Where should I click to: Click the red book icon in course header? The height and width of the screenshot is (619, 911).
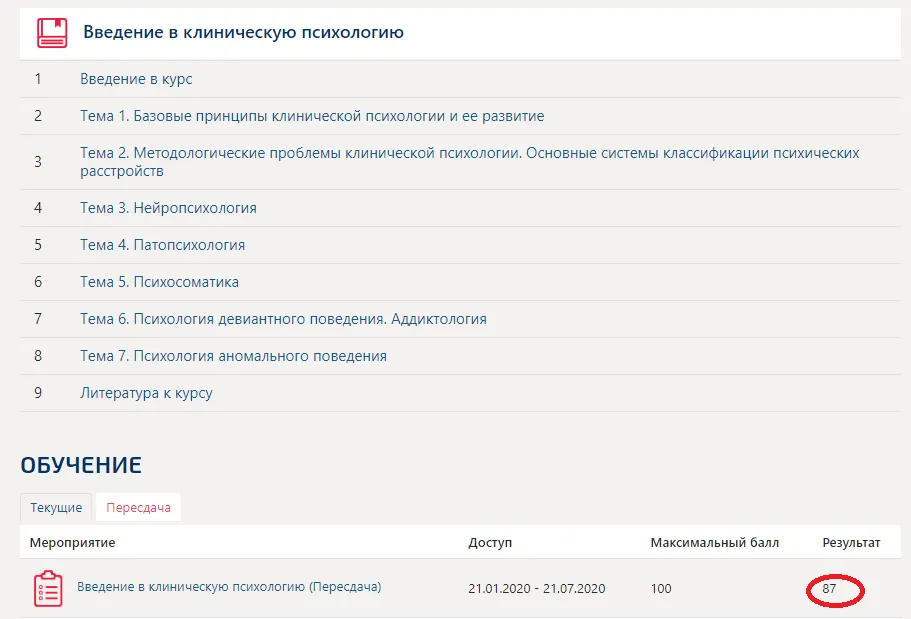[52, 33]
